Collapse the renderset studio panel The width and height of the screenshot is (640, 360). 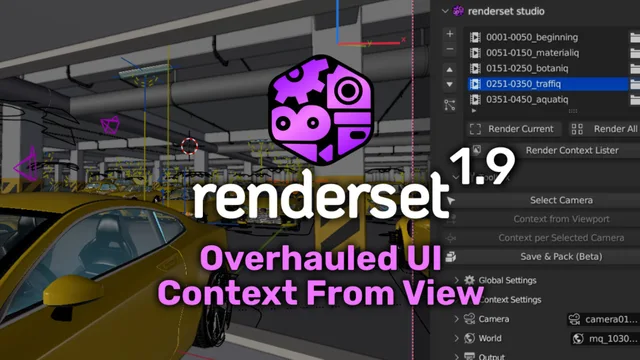tap(445, 11)
